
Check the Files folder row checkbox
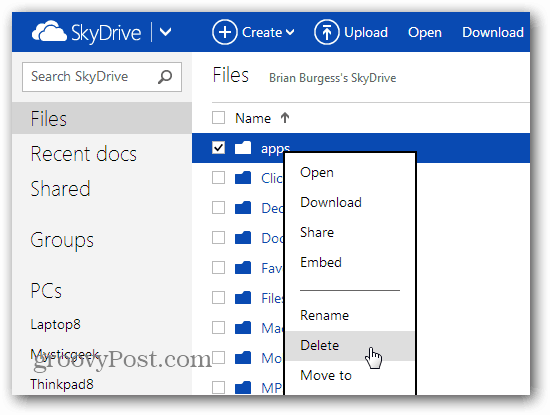pyautogui.click(x=219, y=298)
